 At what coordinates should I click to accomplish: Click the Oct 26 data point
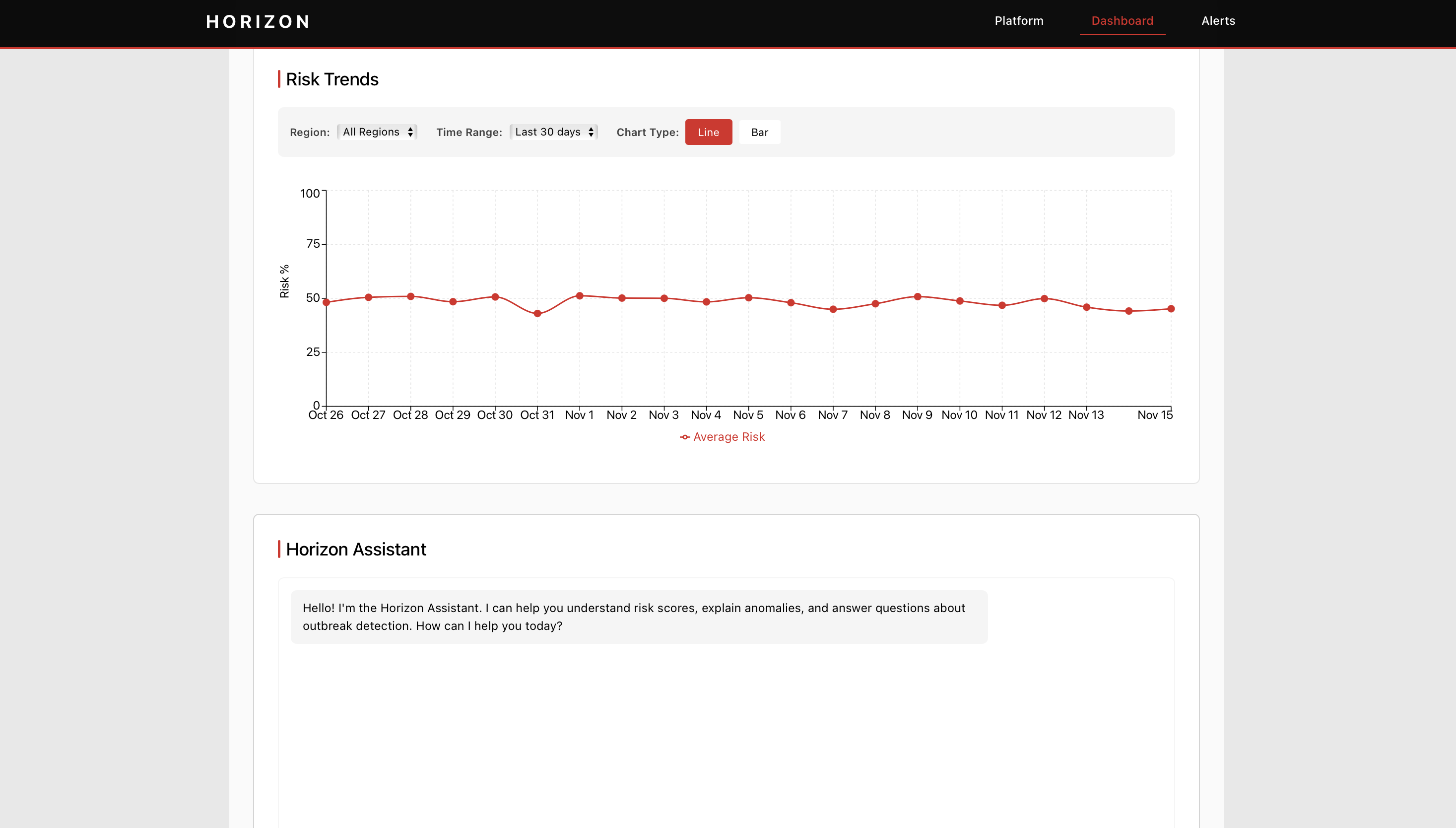(327, 302)
